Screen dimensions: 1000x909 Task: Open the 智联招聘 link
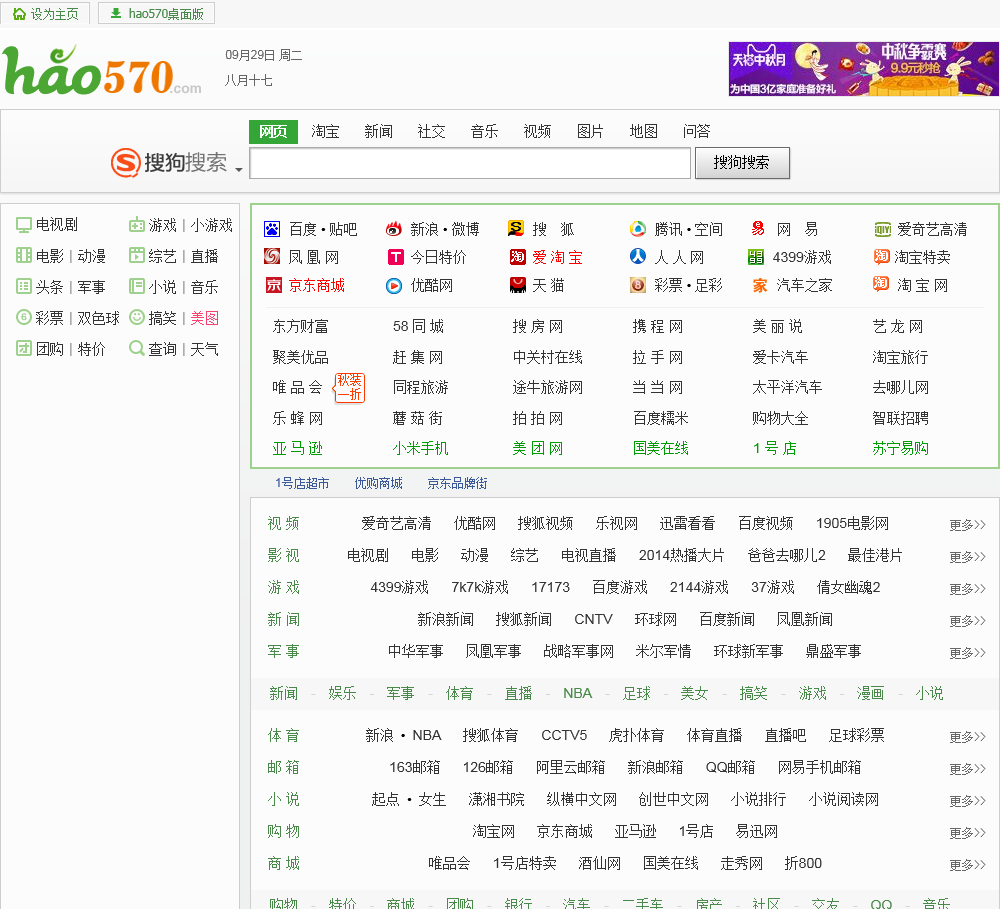901,418
